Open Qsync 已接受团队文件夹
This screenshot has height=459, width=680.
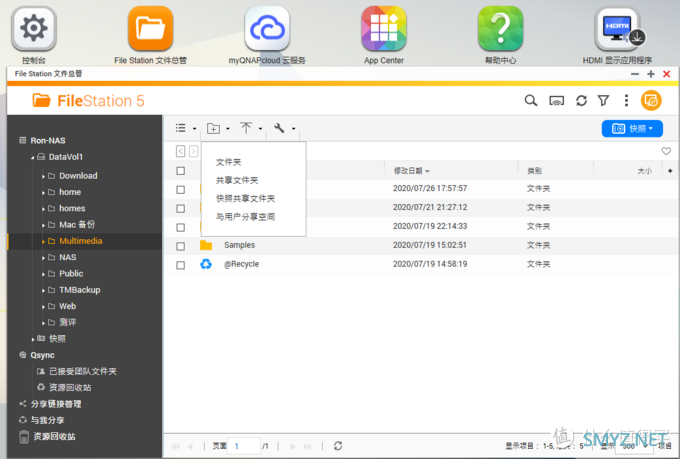82,371
